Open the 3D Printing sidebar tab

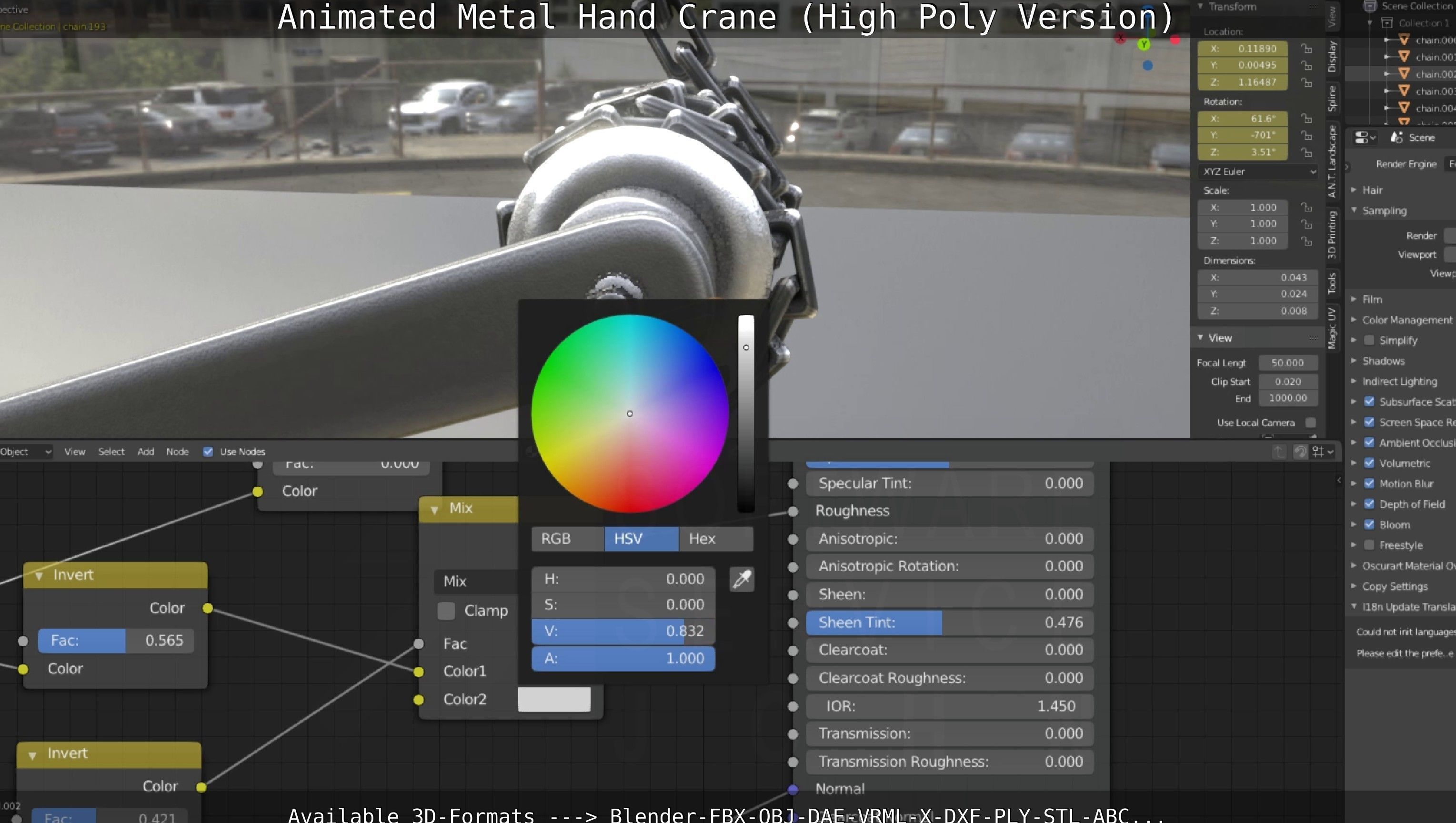1332,235
